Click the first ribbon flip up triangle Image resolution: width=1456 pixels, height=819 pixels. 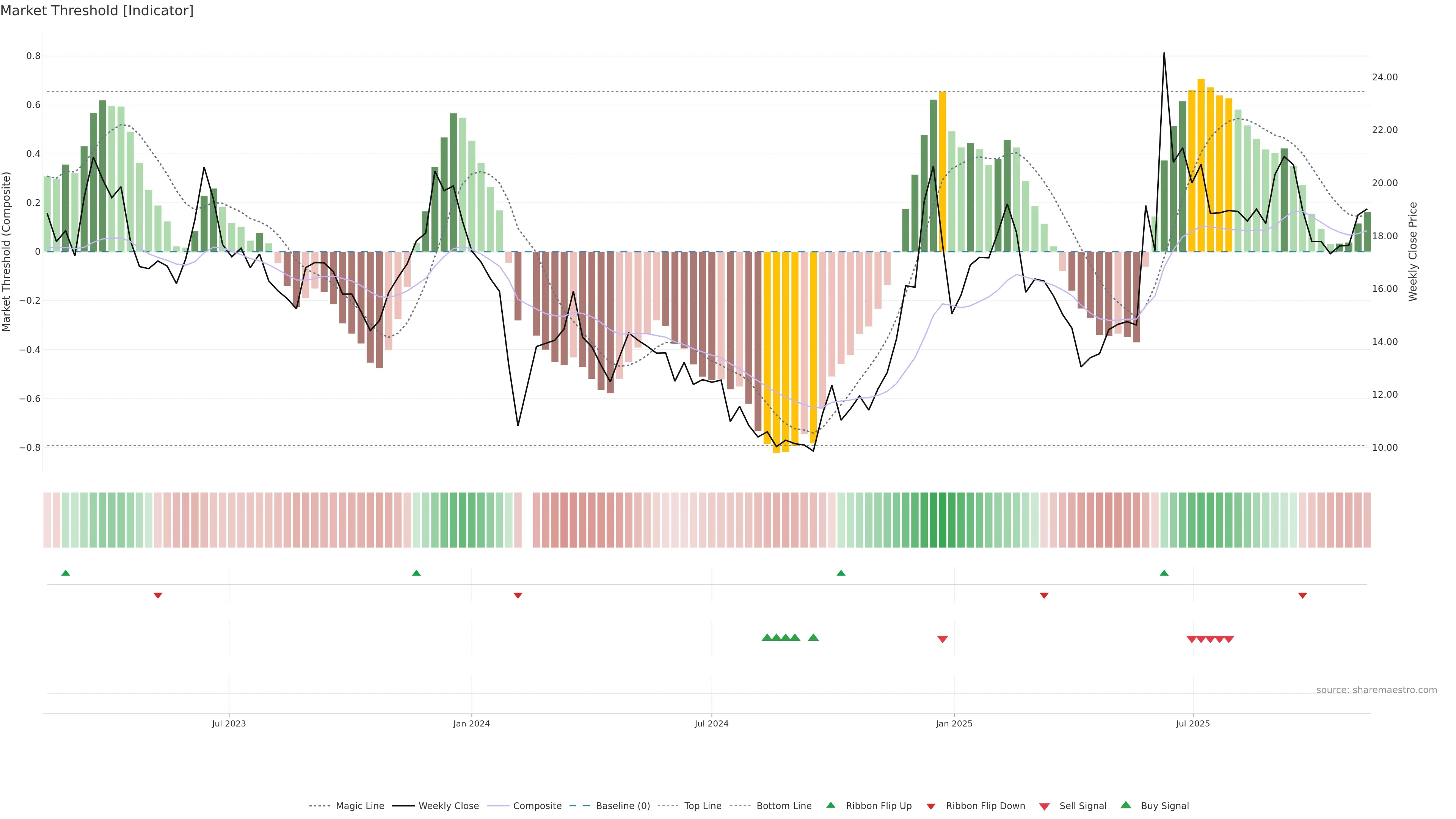pyautogui.click(x=66, y=573)
